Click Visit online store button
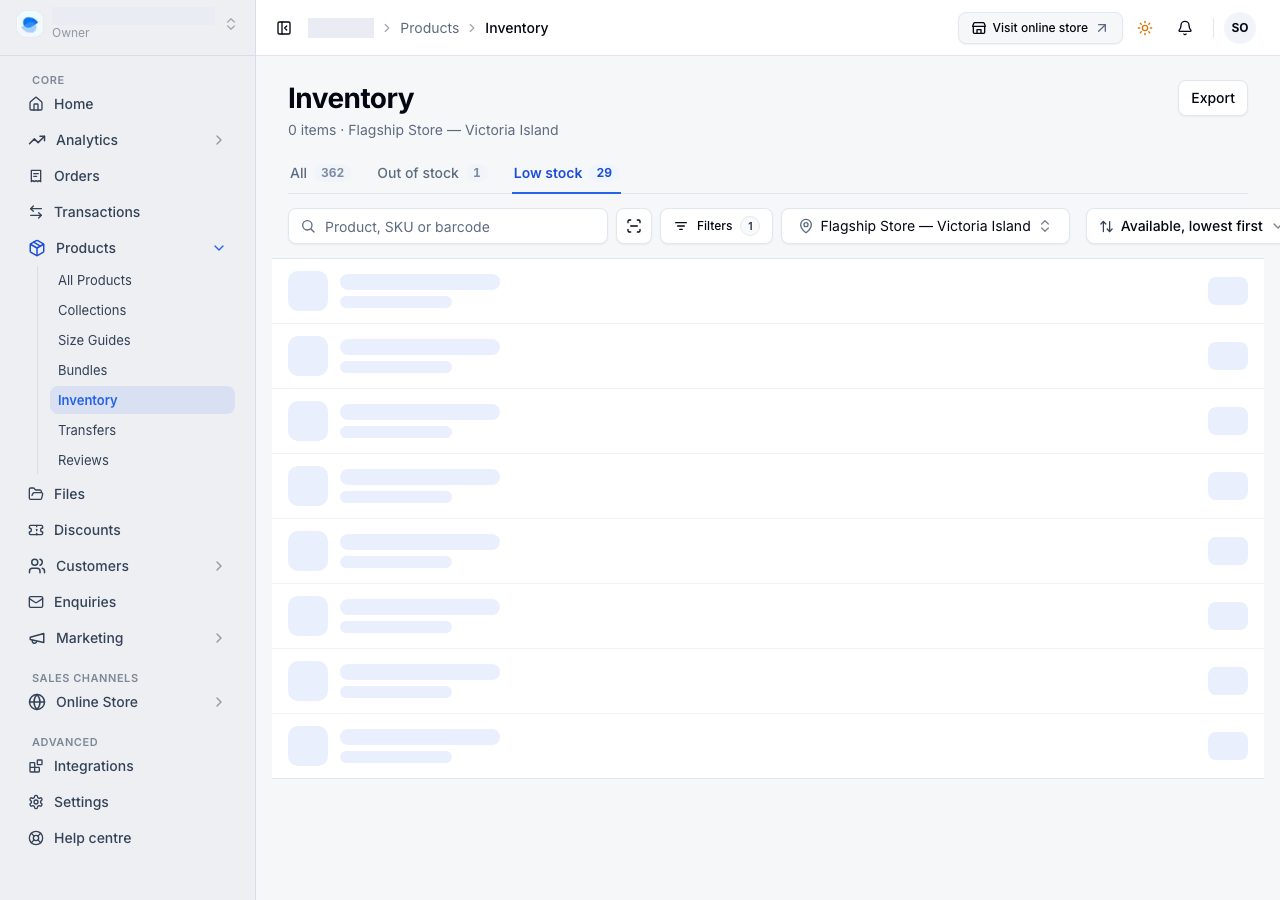 (1040, 28)
